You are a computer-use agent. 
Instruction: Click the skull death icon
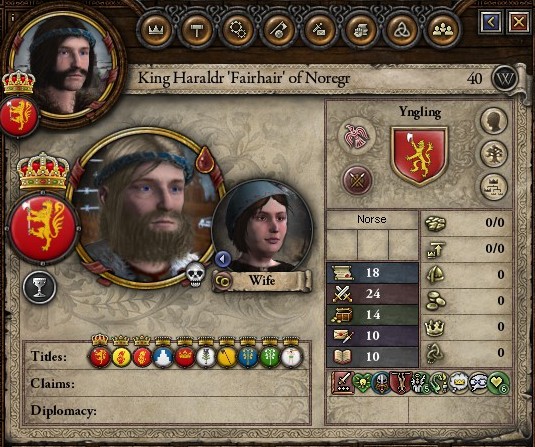click(x=195, y=274)
